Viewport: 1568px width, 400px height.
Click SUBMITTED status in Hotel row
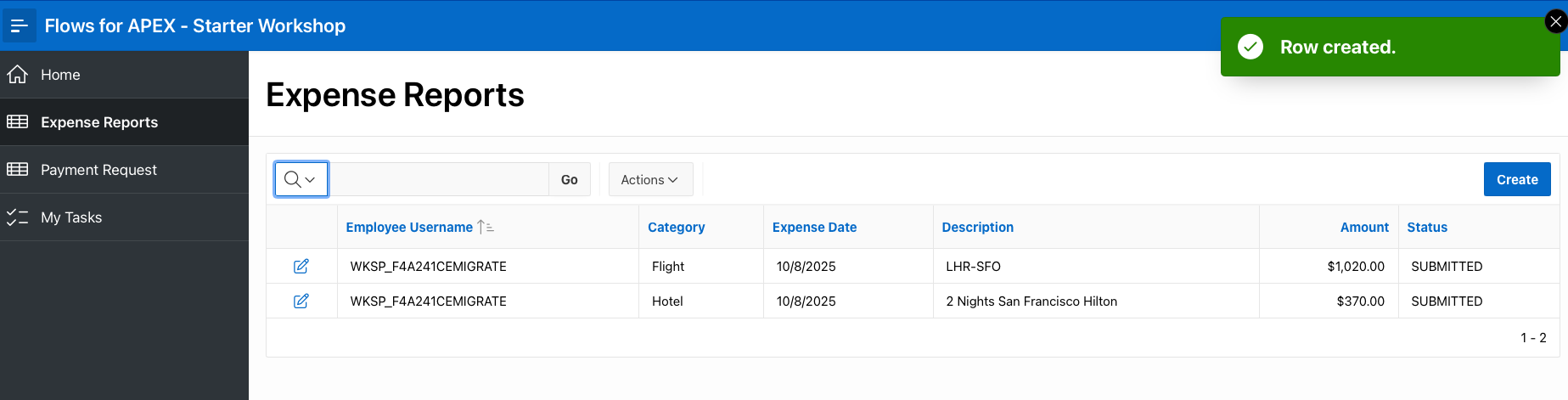[1447, 301]
